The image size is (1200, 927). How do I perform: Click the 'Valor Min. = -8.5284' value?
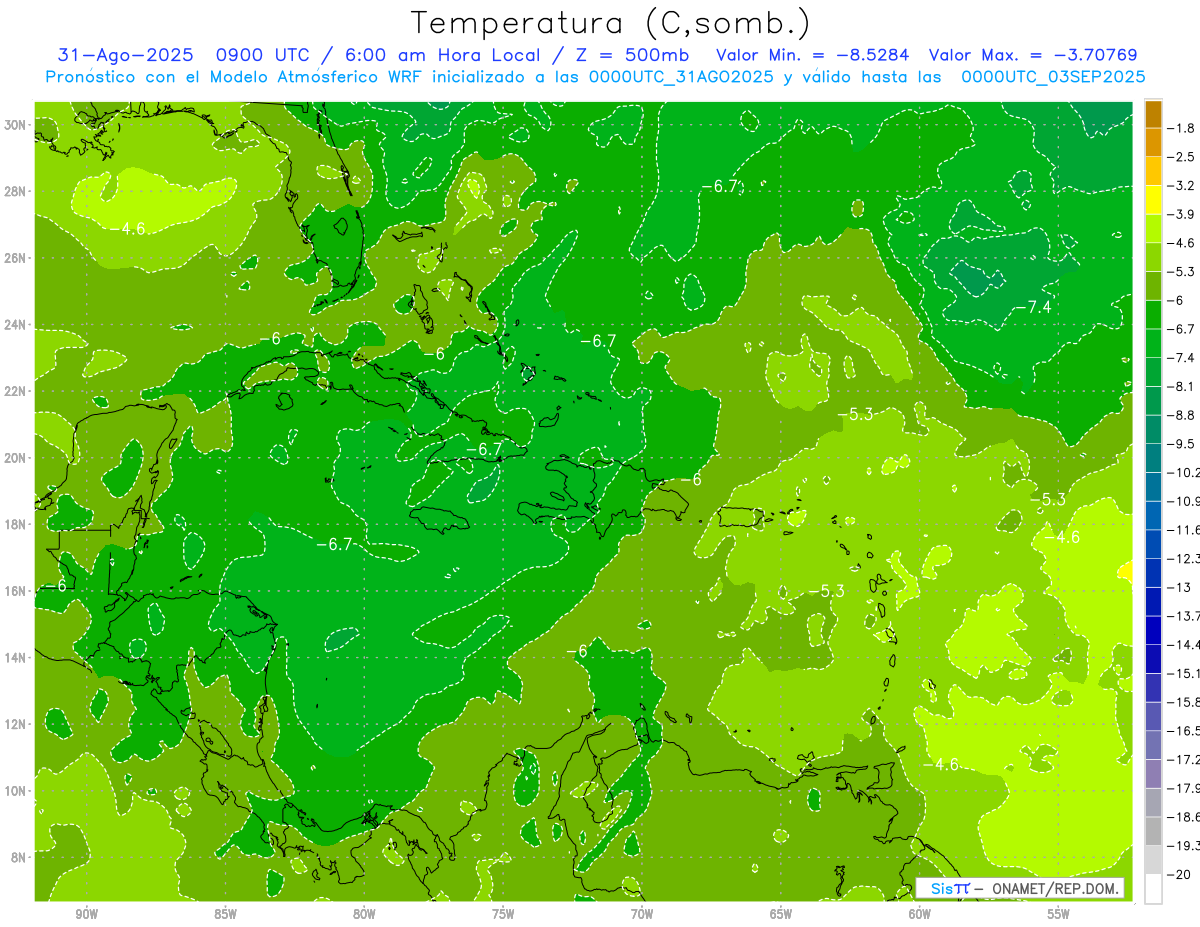[x=813, y=55]
